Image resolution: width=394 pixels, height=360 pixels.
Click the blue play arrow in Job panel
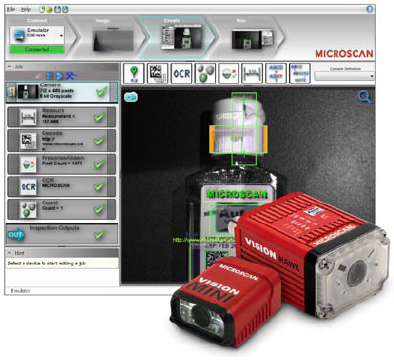pos(60,76)
